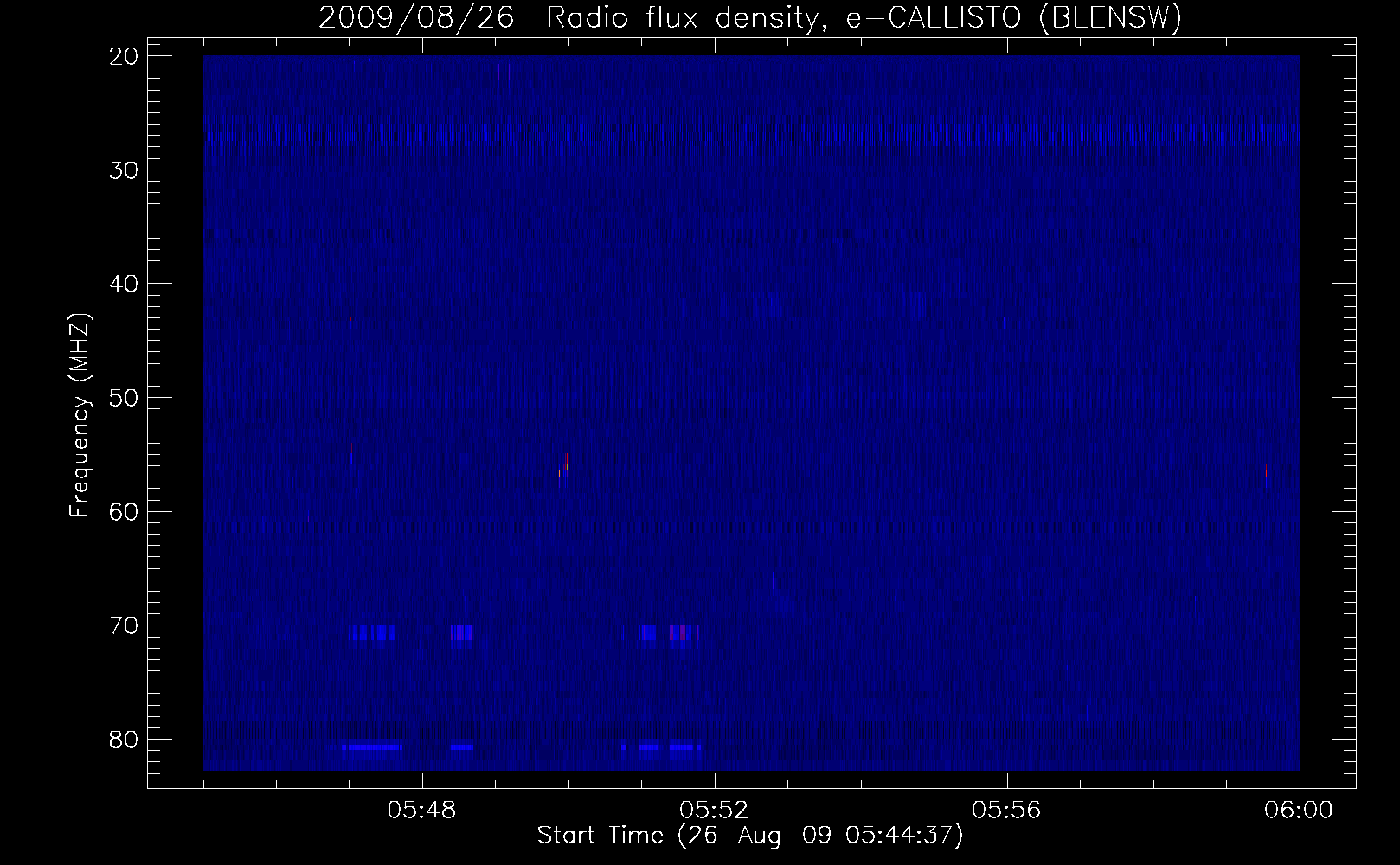Click the 06:00 time tick label
This screenshot has height=865, width=1400.
[x=1299, y=811]
